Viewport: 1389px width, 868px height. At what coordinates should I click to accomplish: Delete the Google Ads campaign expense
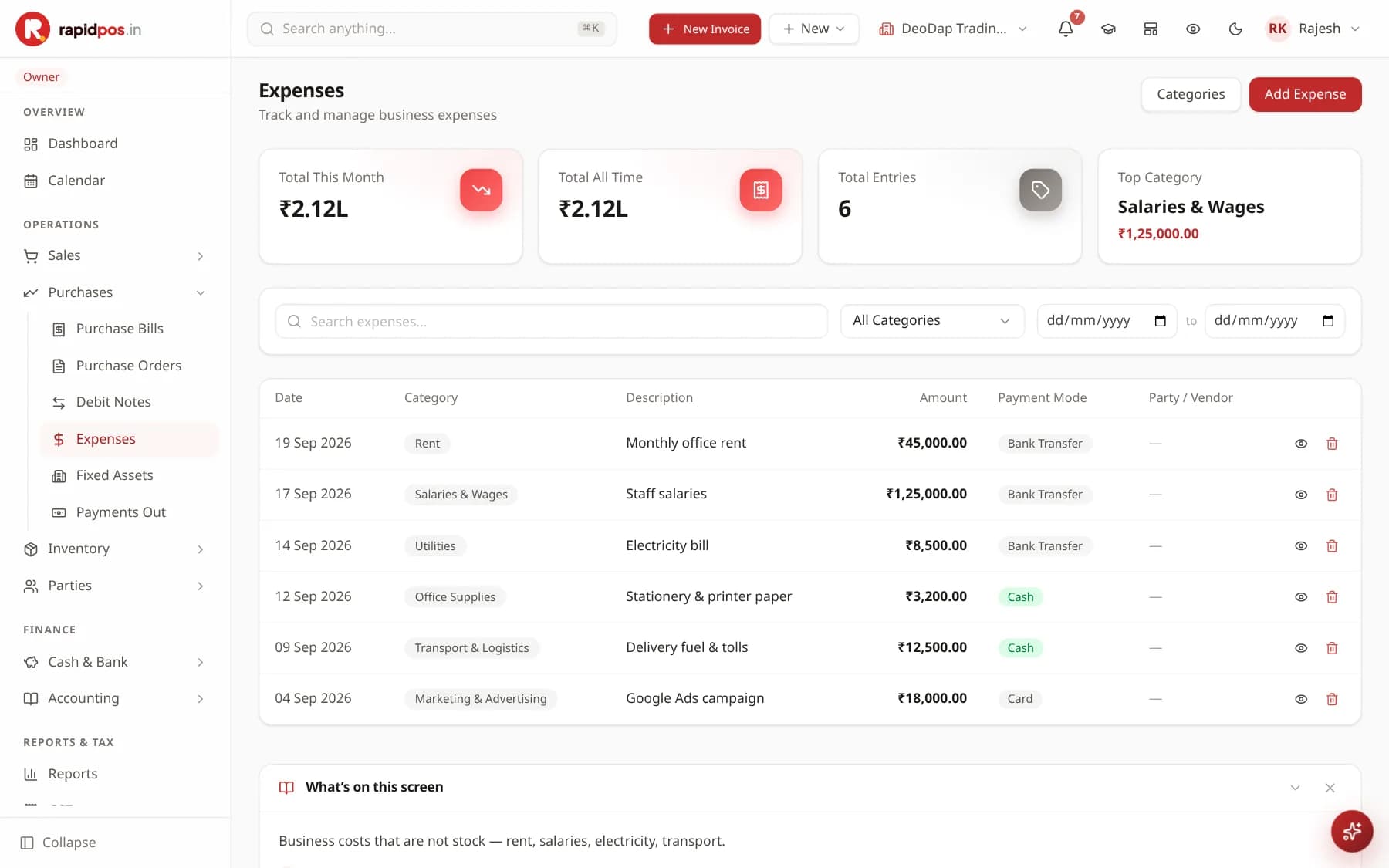tap(1332, 699)
